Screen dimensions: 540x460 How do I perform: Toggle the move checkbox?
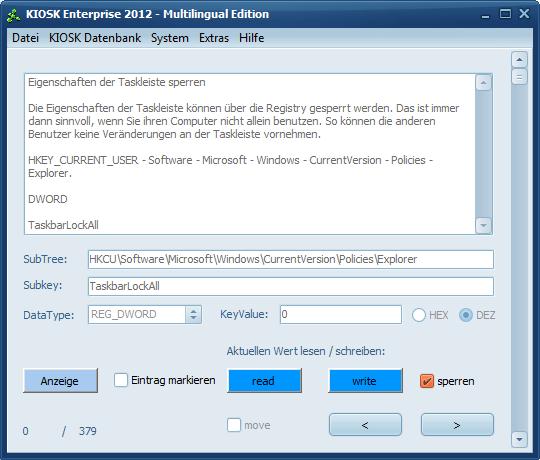[x=234, y=425]
